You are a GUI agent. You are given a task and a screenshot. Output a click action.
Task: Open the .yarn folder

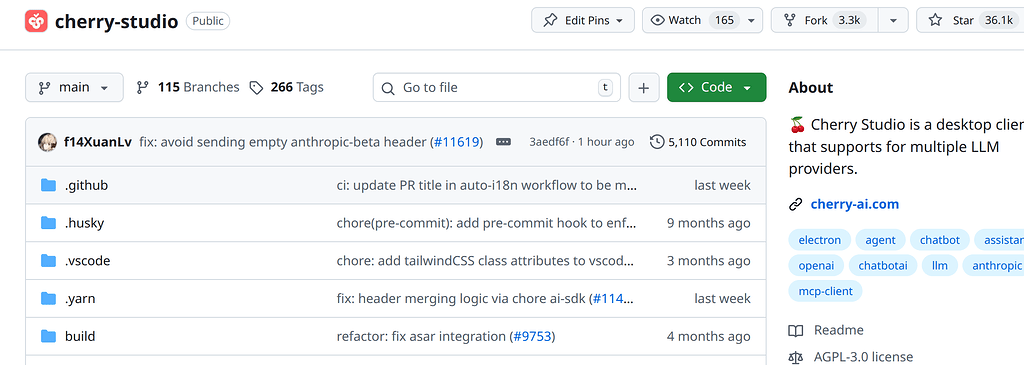tap(80, 299)
